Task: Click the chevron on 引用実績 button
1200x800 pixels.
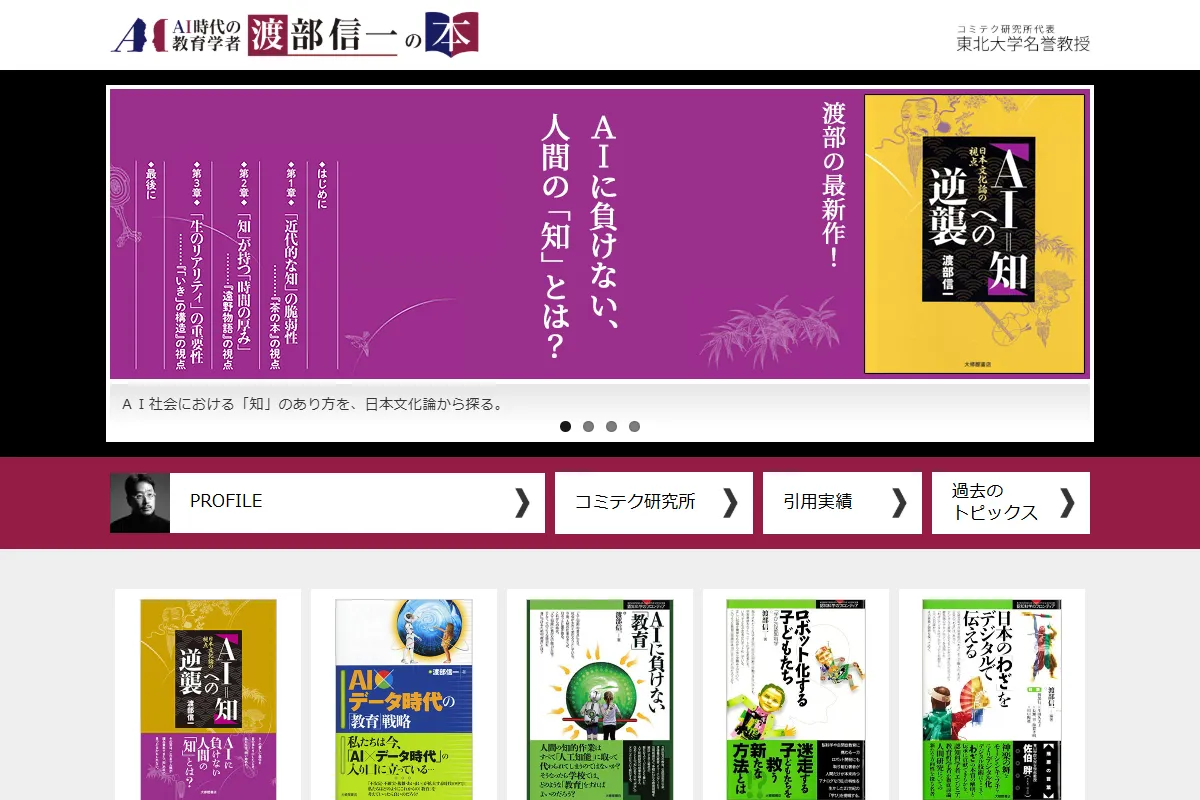Action: coord(898,503)
